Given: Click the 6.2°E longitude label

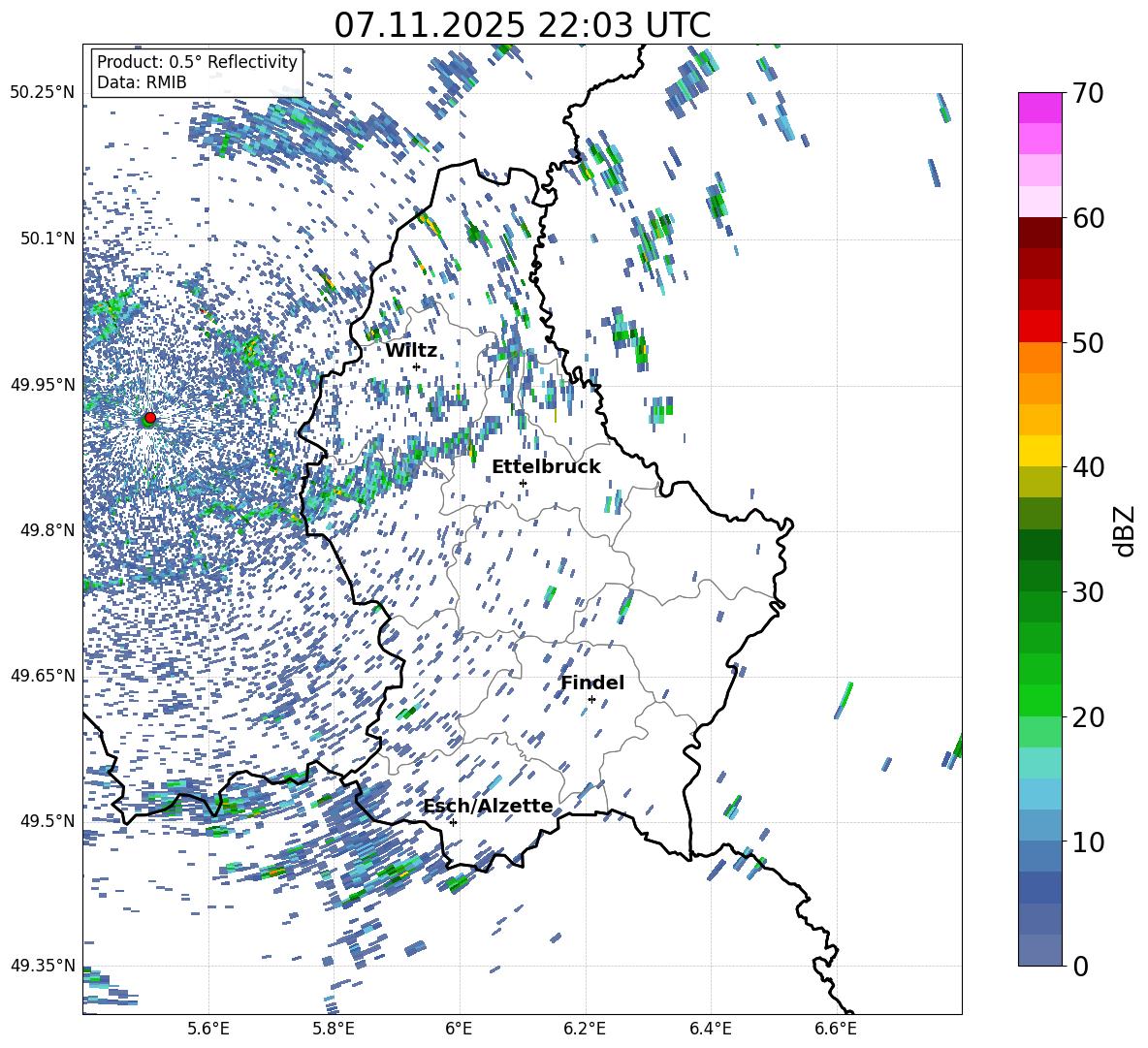Looking at the screenshot, I should point(585,1029).
